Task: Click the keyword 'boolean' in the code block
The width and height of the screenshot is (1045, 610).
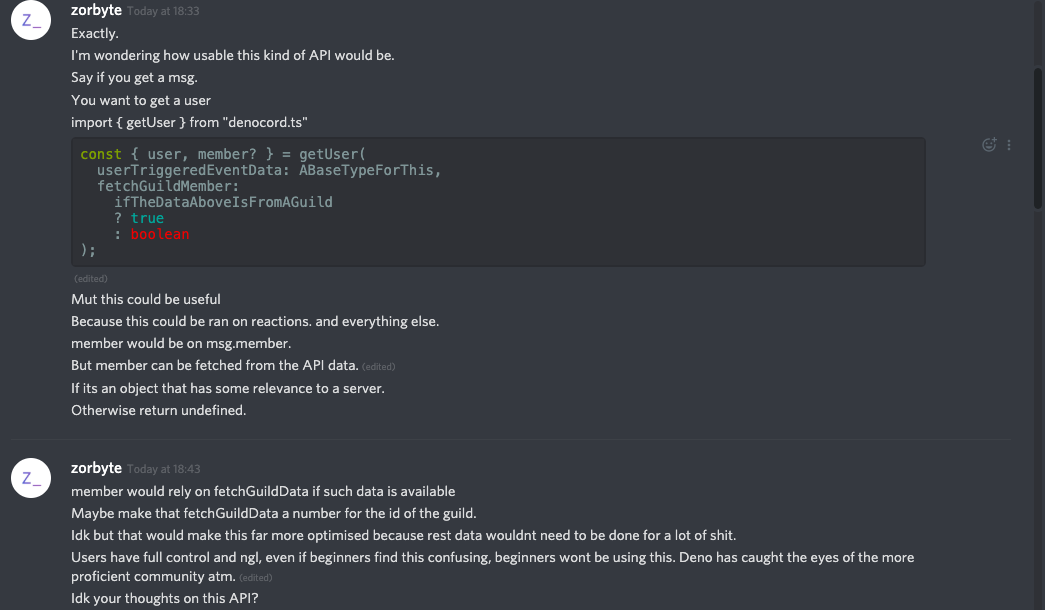Action: pos(160,234)
